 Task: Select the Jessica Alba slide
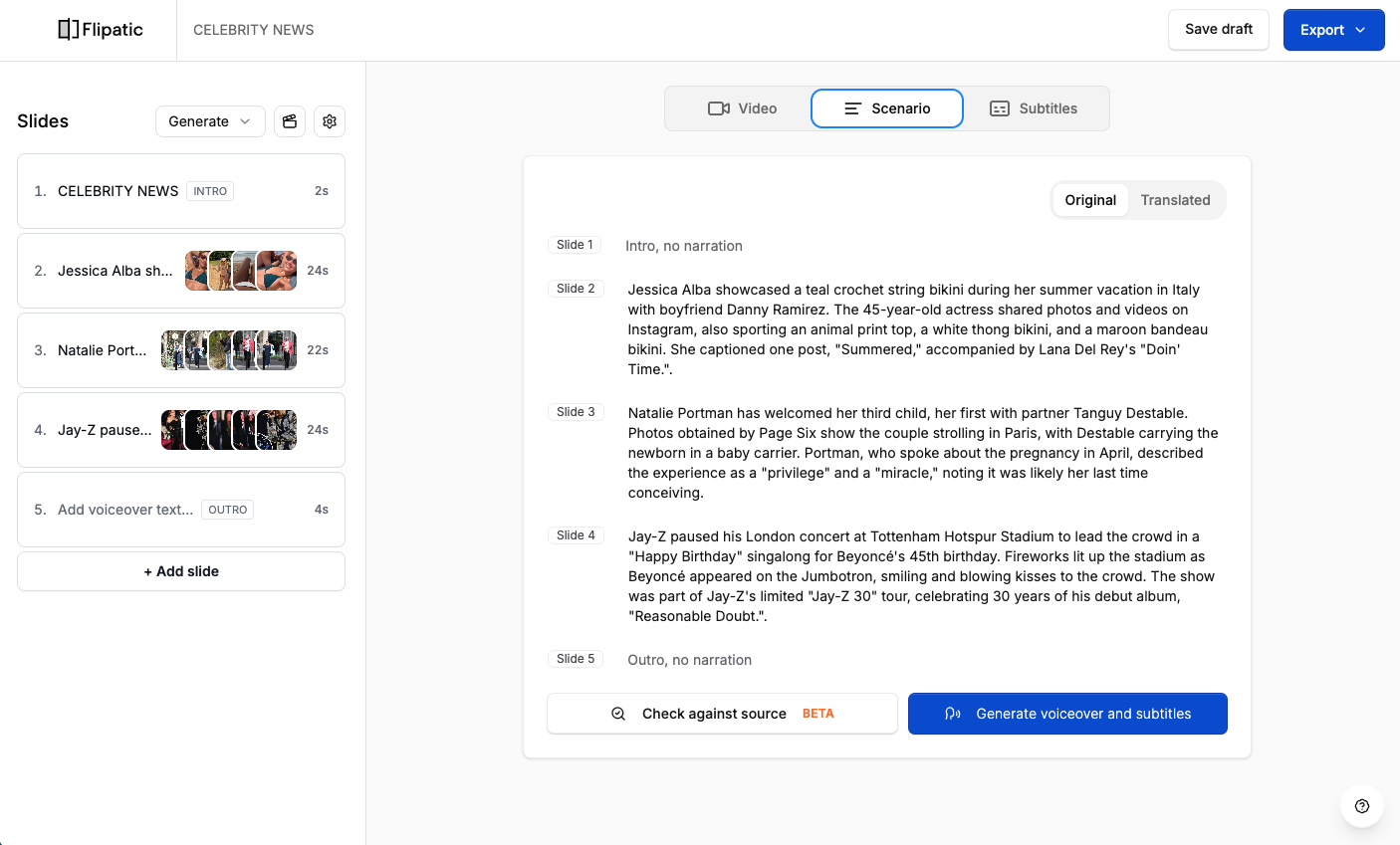point(181,271)
